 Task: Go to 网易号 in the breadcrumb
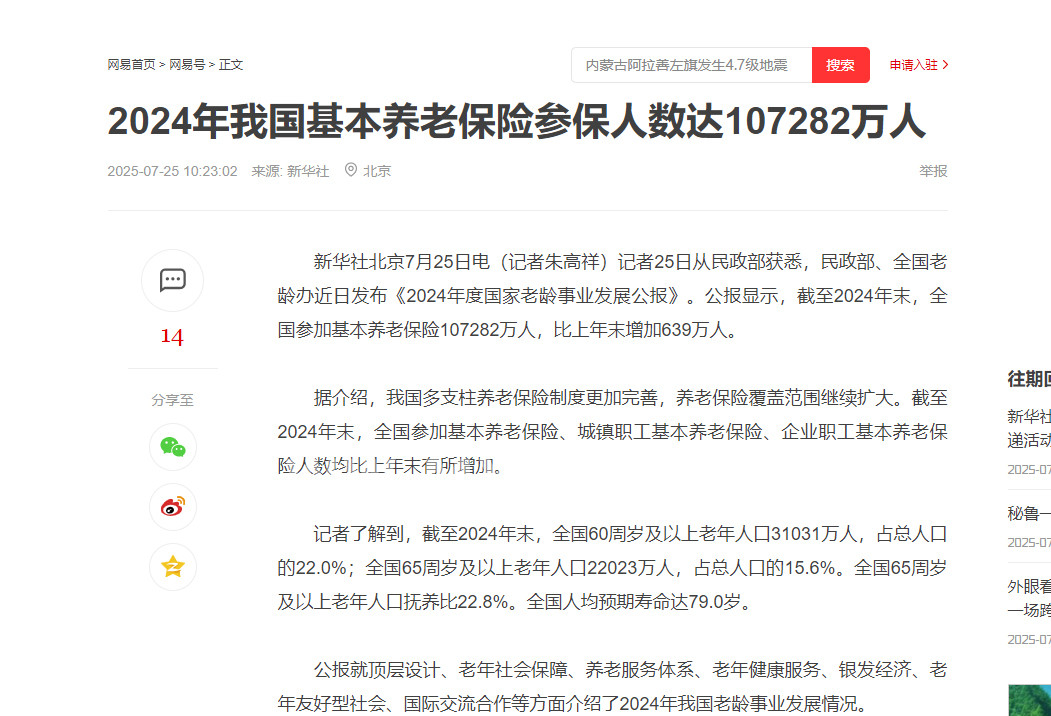(x=187, y=65)
